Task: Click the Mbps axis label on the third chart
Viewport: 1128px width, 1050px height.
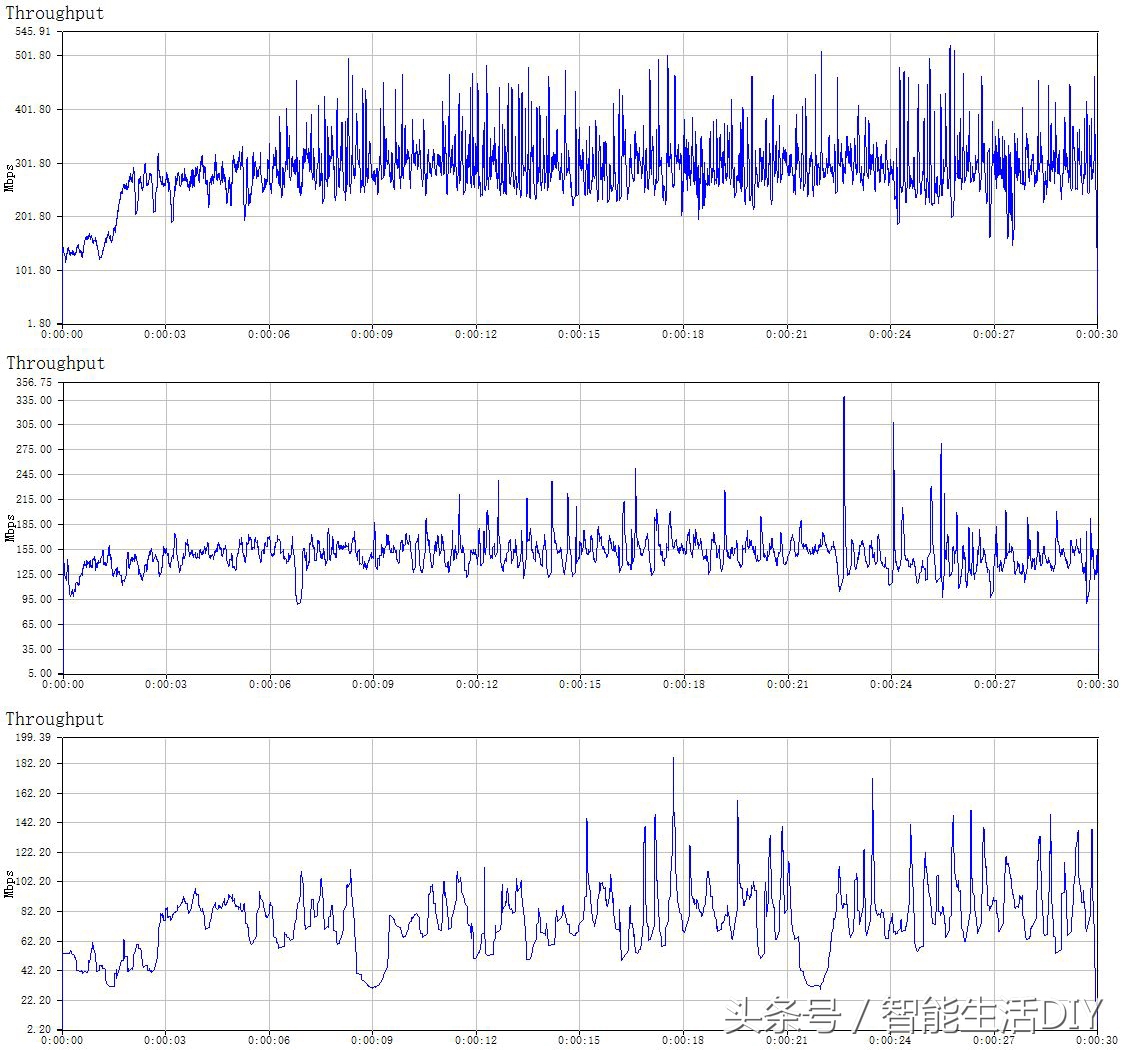Action: [9, 884]
